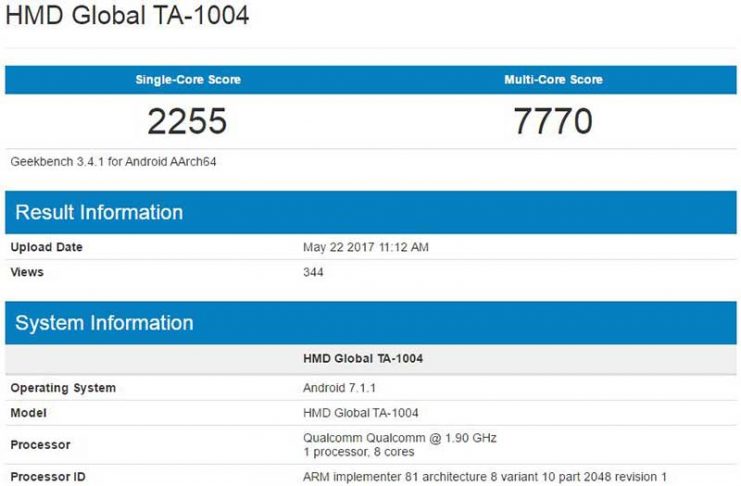Select the Single-Core Score header
741x486 pixels.
[x=188, y=79]
